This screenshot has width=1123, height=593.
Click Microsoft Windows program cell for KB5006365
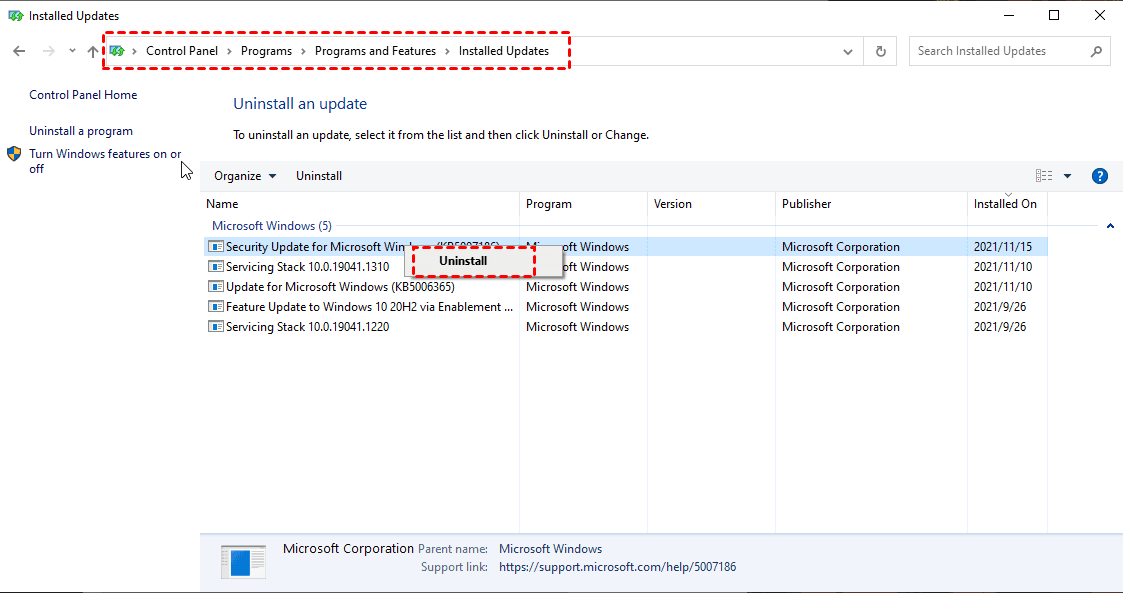point(577,286)
